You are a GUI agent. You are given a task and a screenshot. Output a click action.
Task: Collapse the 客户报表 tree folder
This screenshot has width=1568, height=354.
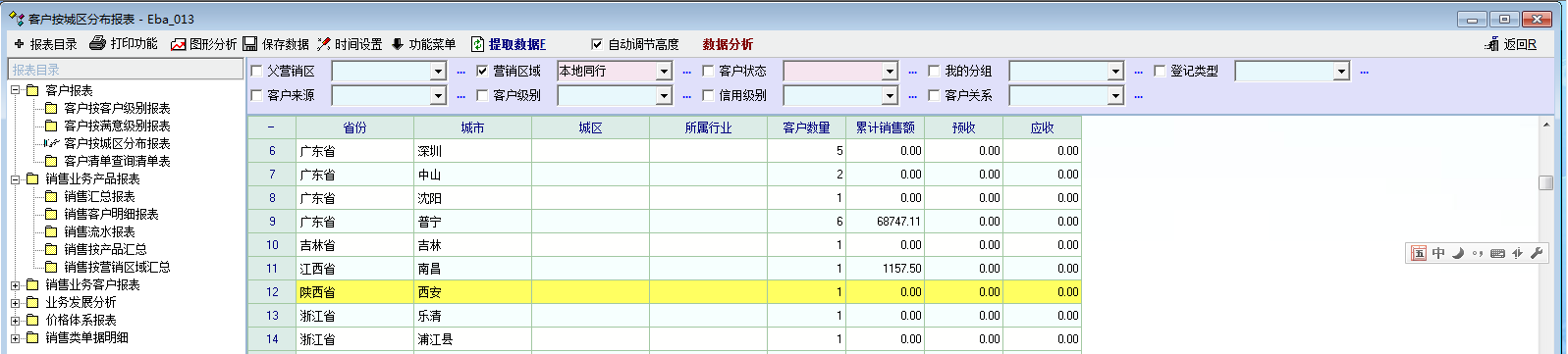tap(16, 90)
